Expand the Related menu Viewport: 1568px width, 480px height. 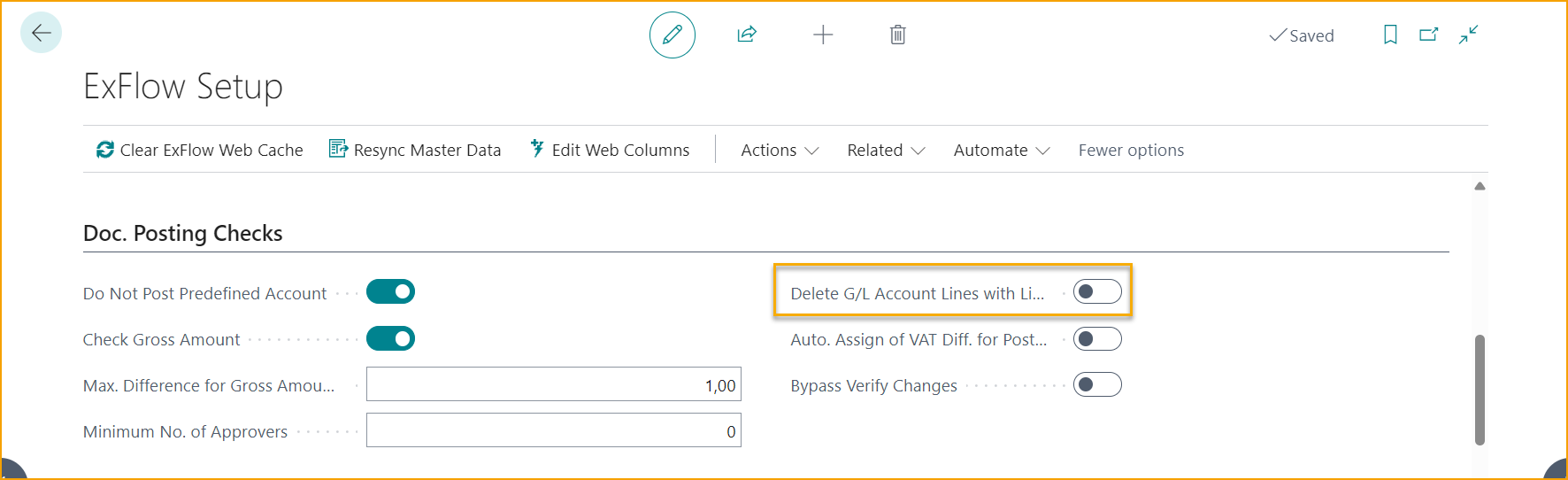[886, 150]
